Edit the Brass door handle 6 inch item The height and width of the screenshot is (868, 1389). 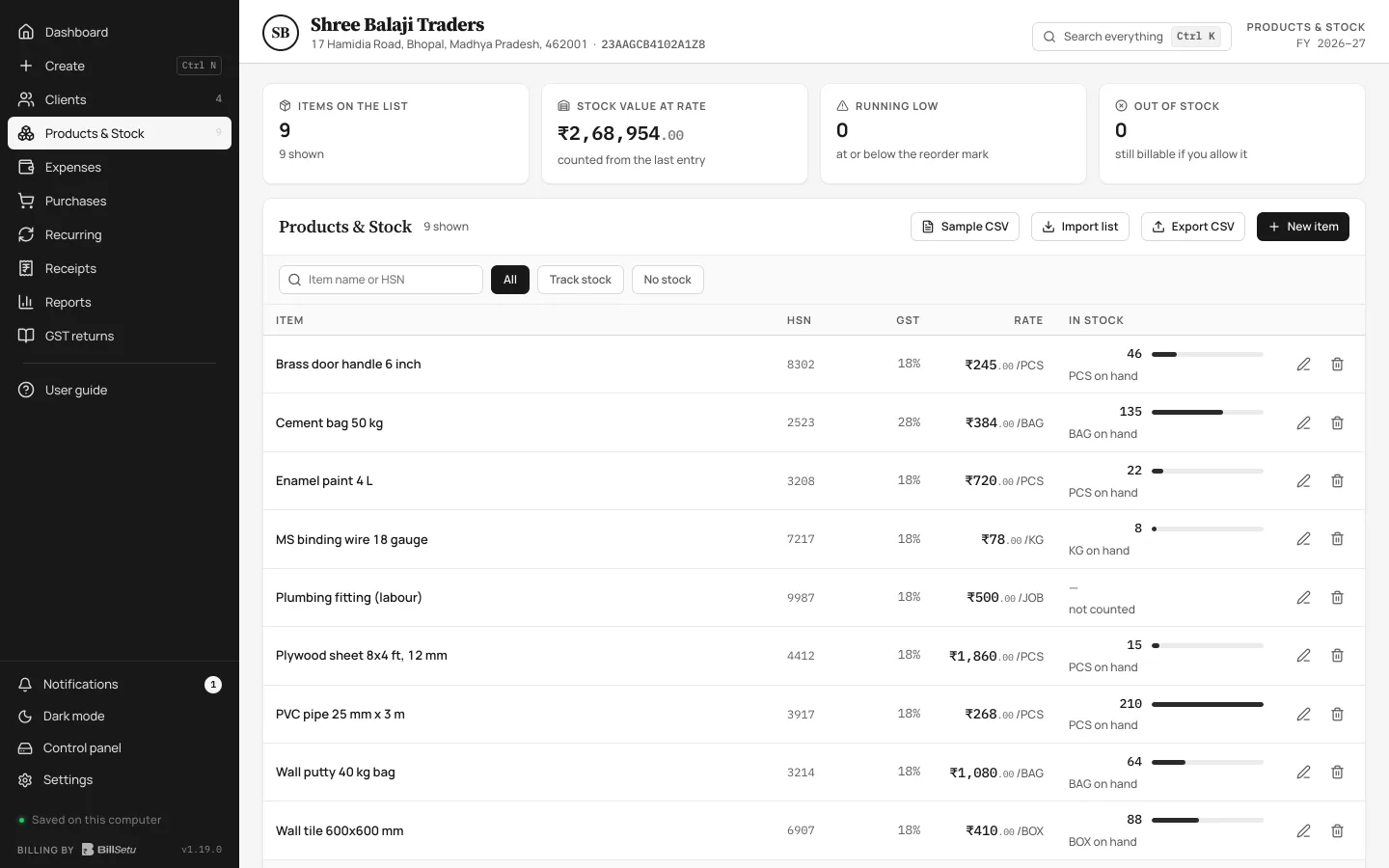coord(1303,365)
